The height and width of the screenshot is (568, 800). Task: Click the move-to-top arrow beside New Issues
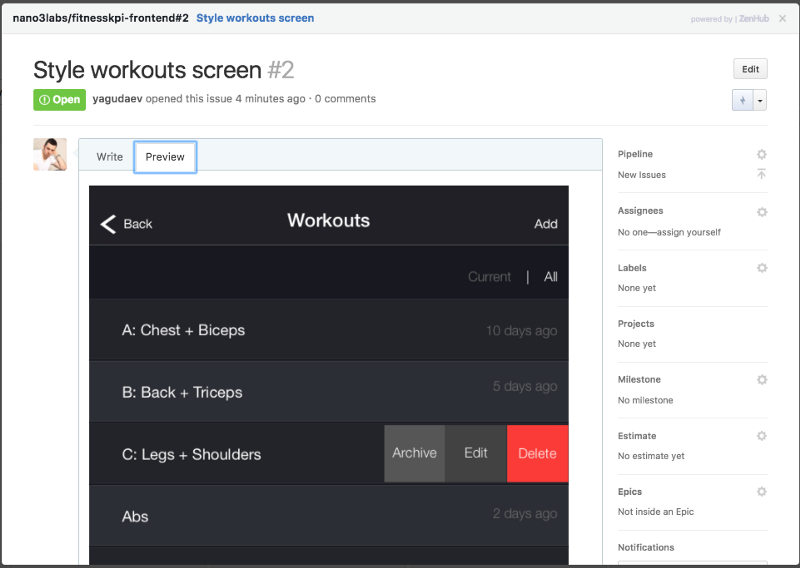[x=761, y=175]
